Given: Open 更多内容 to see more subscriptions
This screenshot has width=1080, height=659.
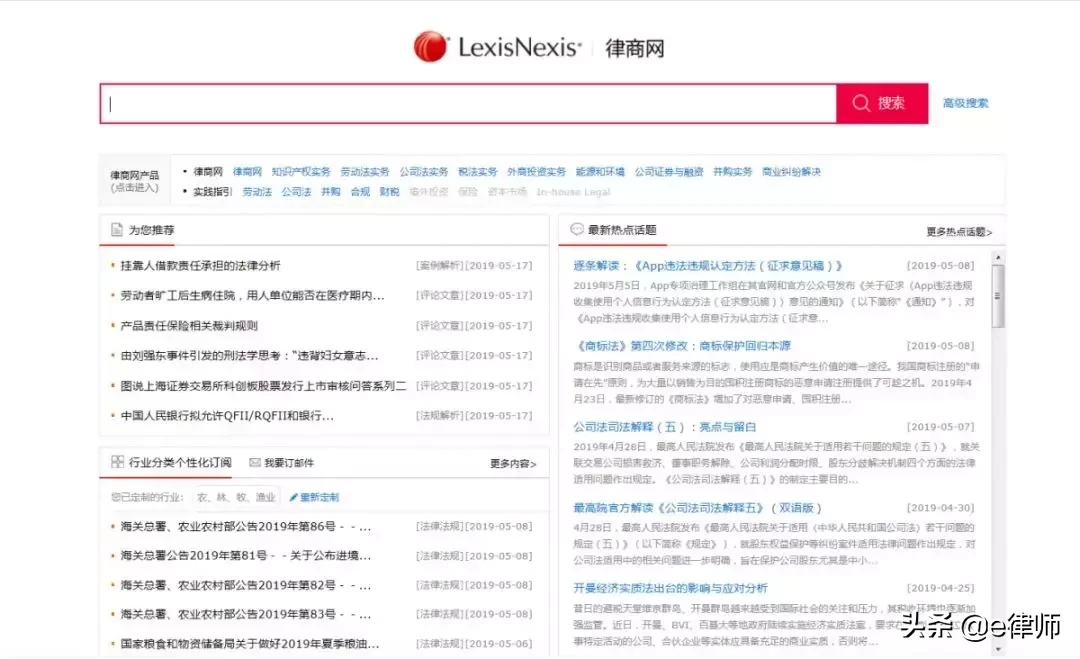Looking at the screenshot, I should pos(512,462).
